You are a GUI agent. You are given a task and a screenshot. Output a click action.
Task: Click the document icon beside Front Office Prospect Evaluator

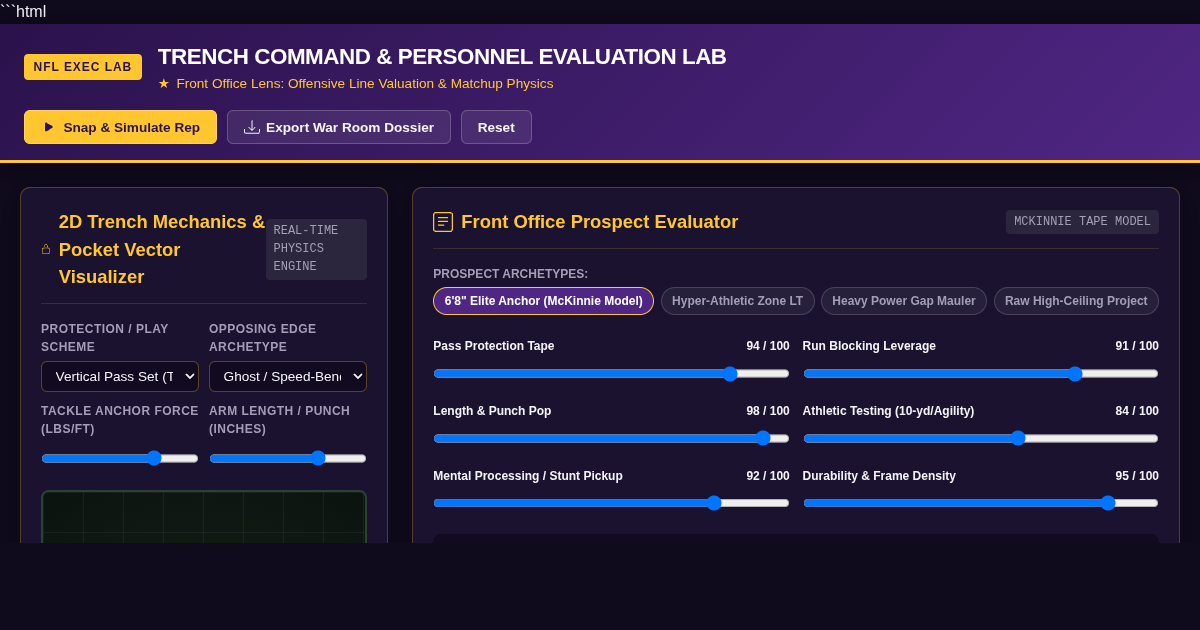[443, 222]
